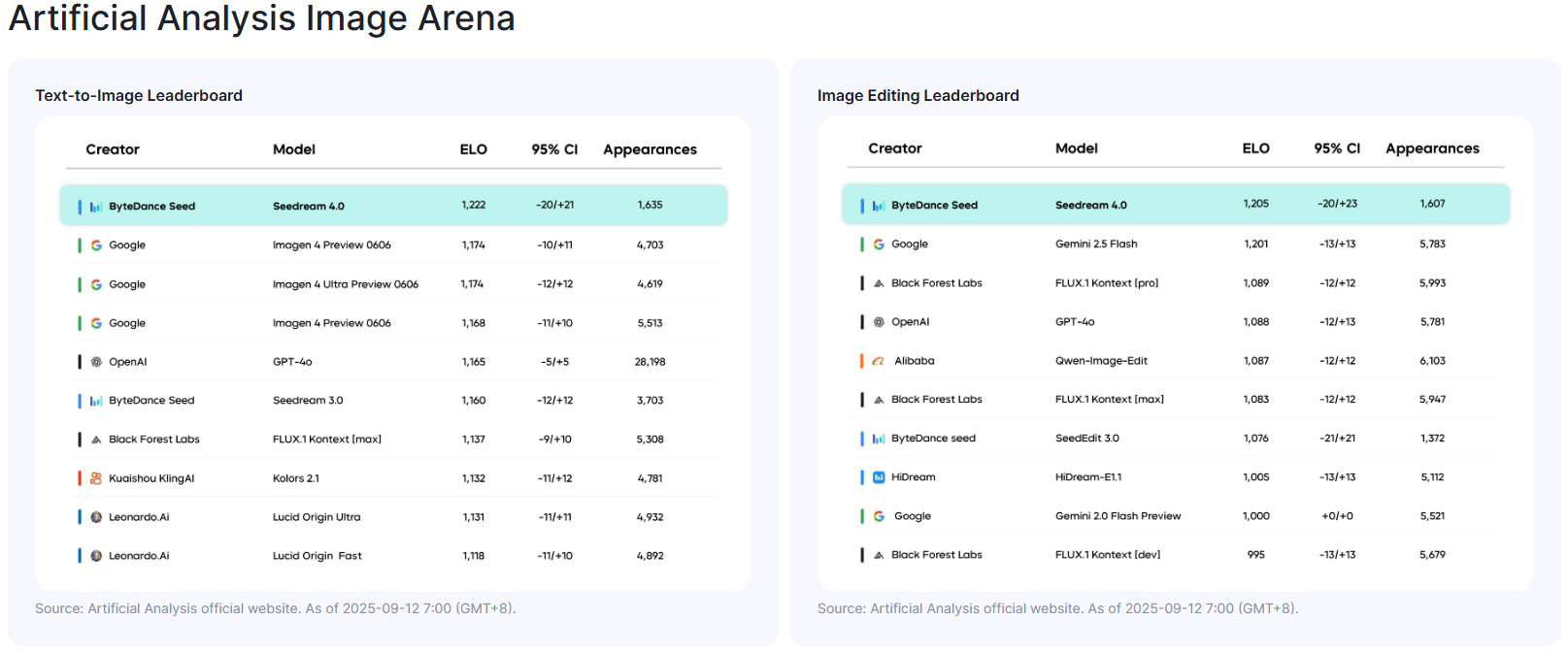Screen dimensions: 1568x653
Task: Select the Alibaba creator name
Action: point(915,361)
